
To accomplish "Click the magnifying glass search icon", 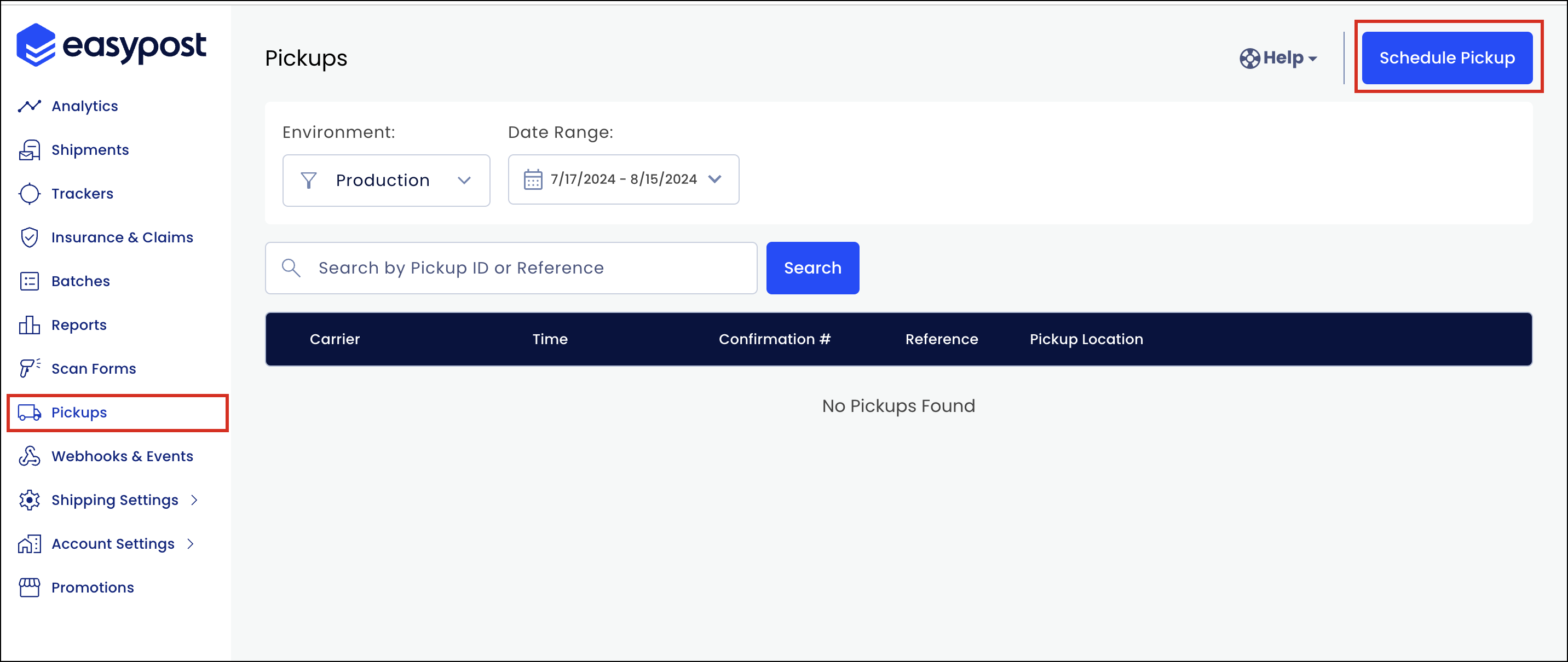I will [291, 268].
